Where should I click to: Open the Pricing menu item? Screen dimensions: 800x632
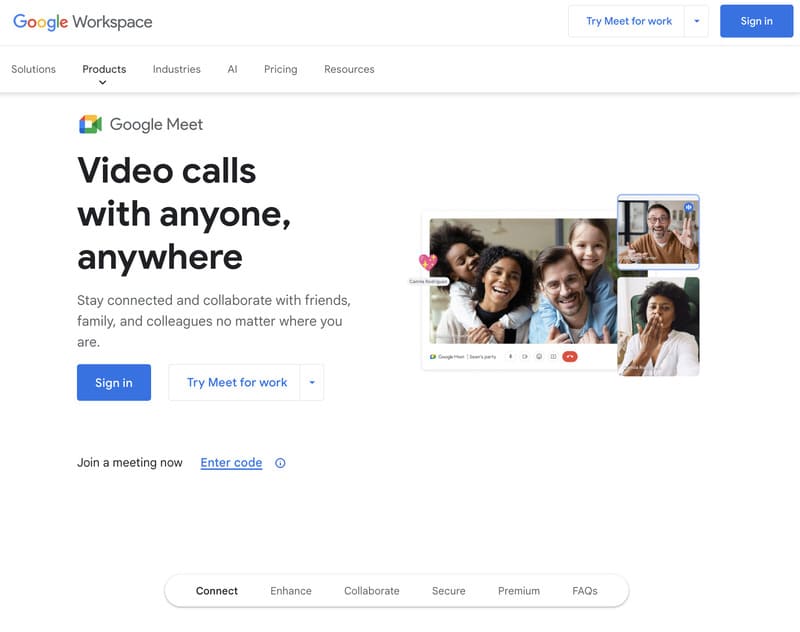pos(280,69)
